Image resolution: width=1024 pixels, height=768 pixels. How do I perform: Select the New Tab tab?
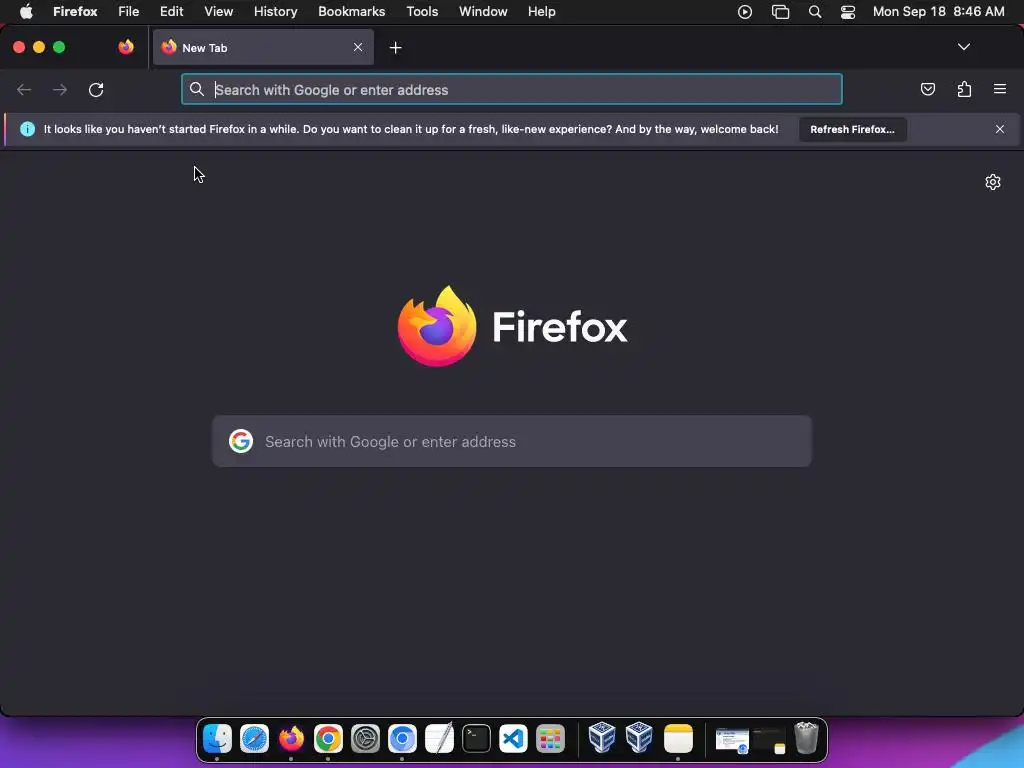pyautogui.click(x=263, y=47)
